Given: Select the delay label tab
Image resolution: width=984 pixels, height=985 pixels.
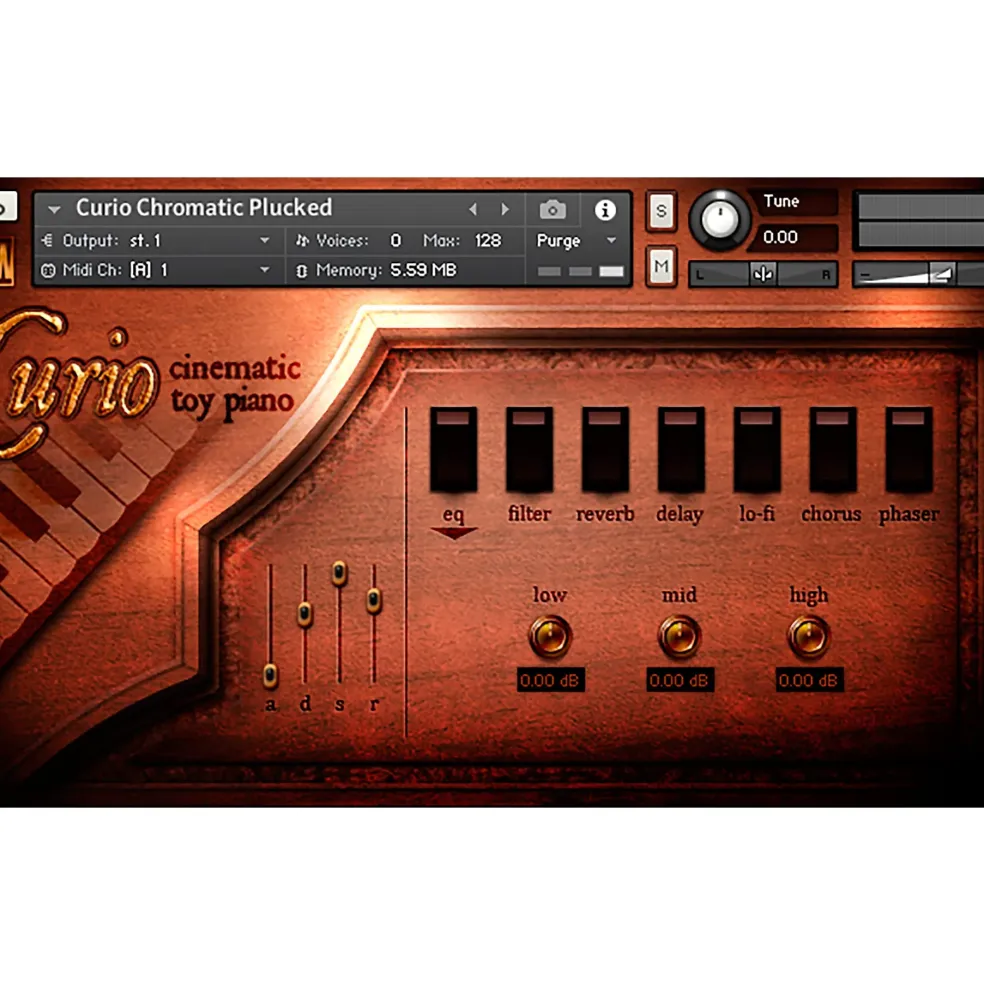Looking at the screenshot, I should click(679, 514).
